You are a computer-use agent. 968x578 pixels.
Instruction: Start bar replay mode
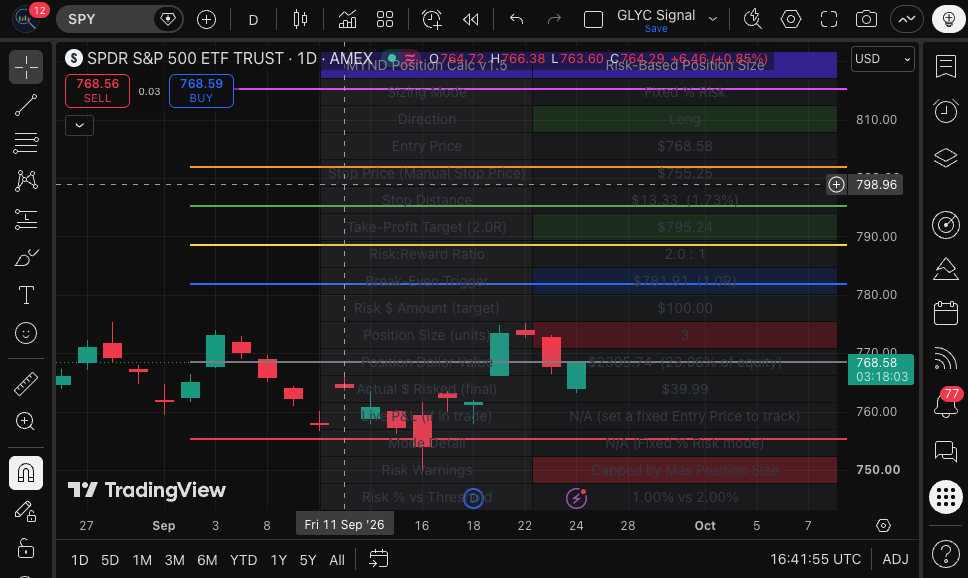470,20
